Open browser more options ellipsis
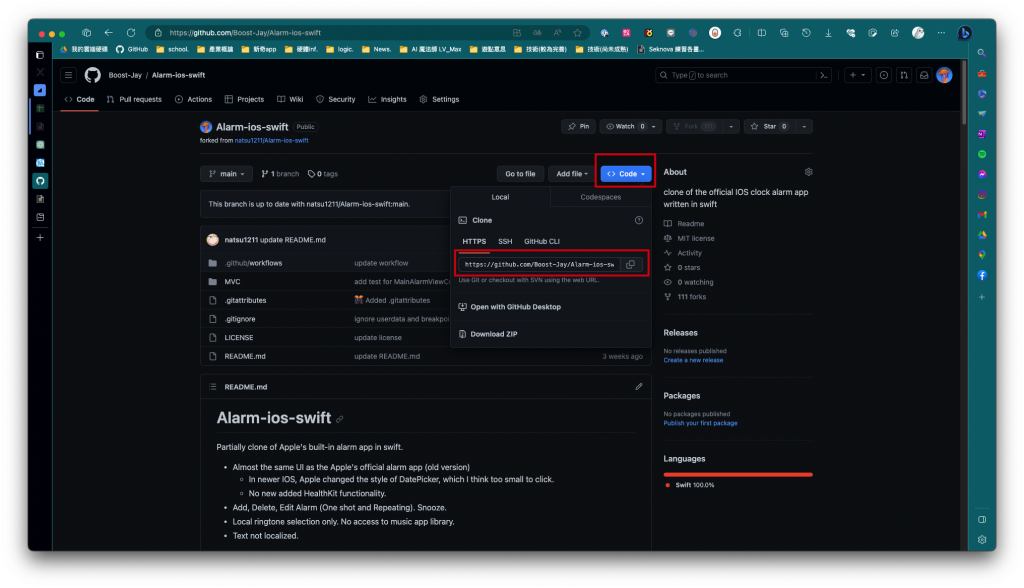This screenshot has width=1024, height=588. [x=941, y=33]
